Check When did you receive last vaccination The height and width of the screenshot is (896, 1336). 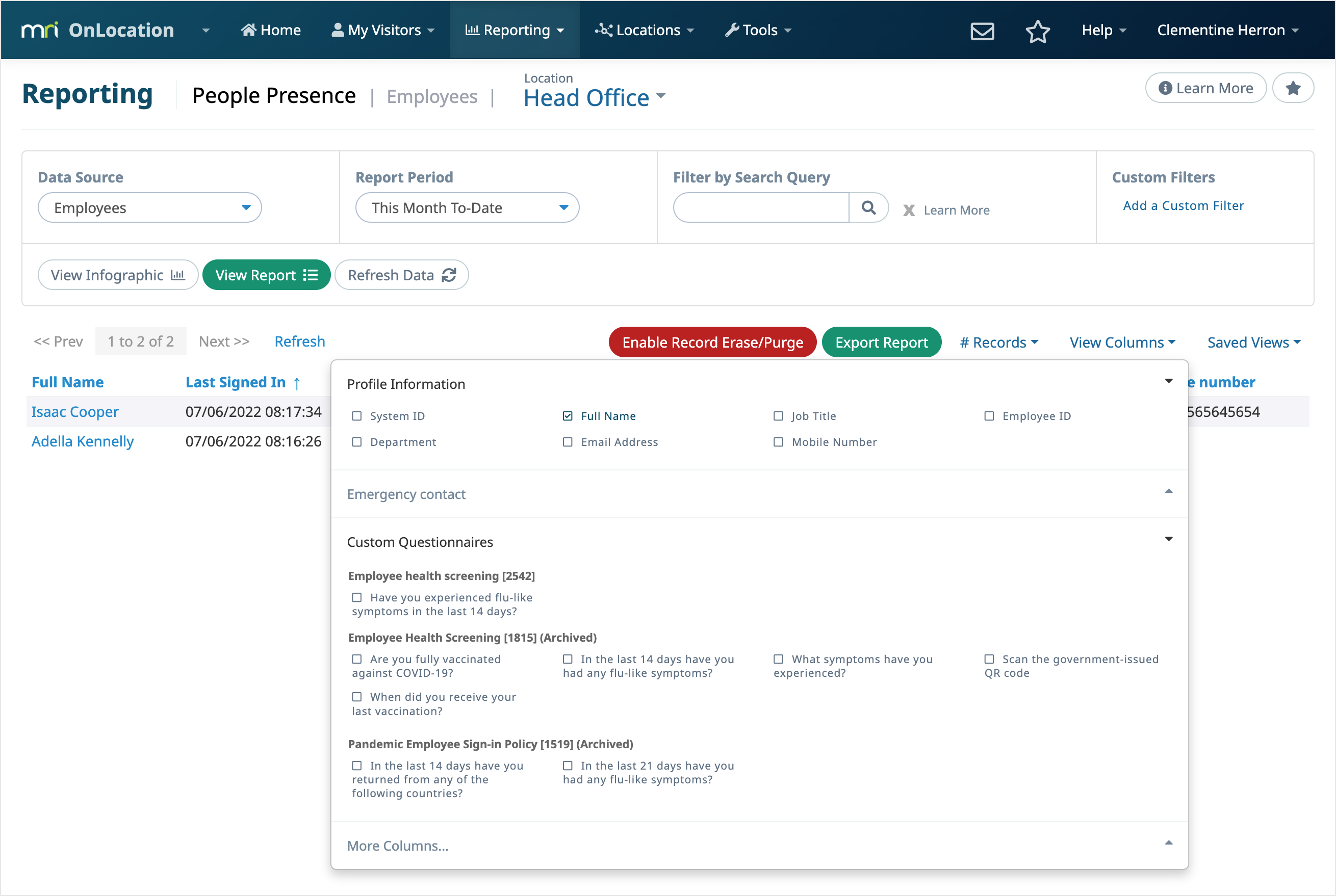[x=357, y=697]
